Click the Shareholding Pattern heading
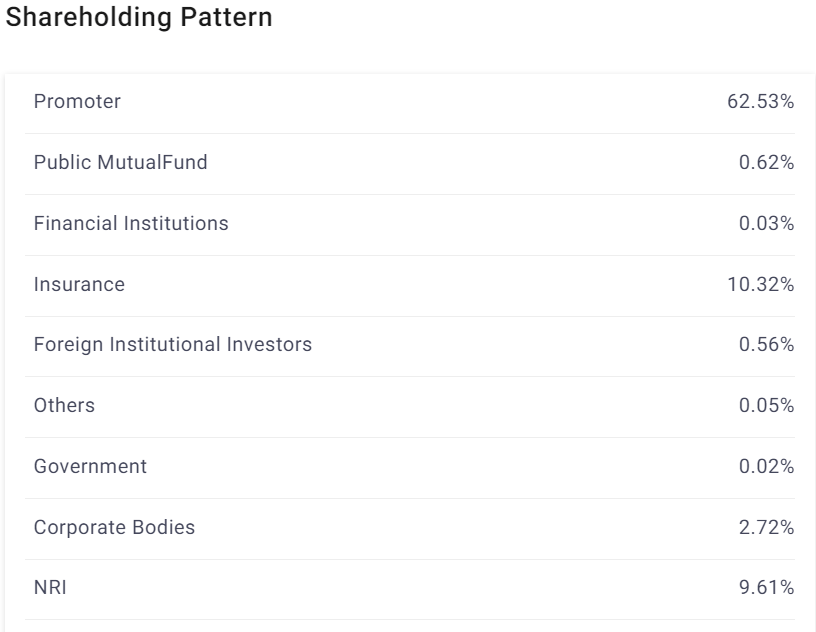 [139, 17]
